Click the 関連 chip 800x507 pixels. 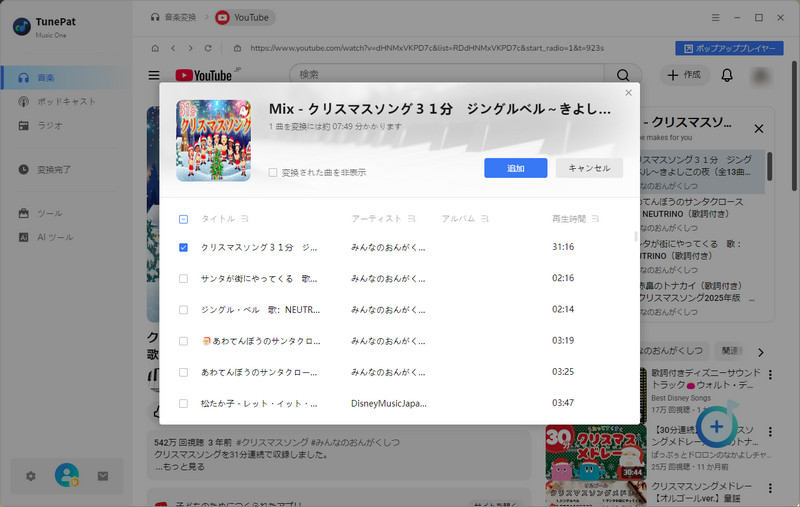click(x=730, y=350)
